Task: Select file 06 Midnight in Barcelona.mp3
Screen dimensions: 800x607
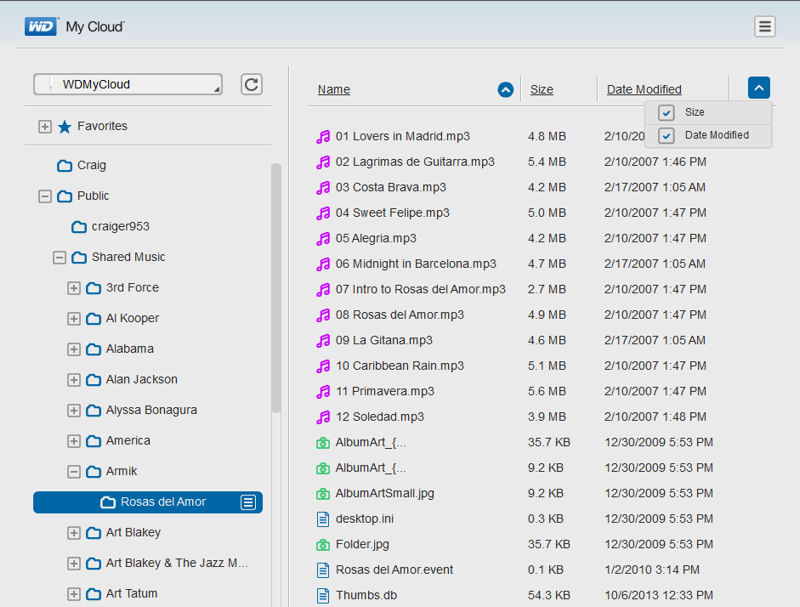Action: (x=416, y=264)
